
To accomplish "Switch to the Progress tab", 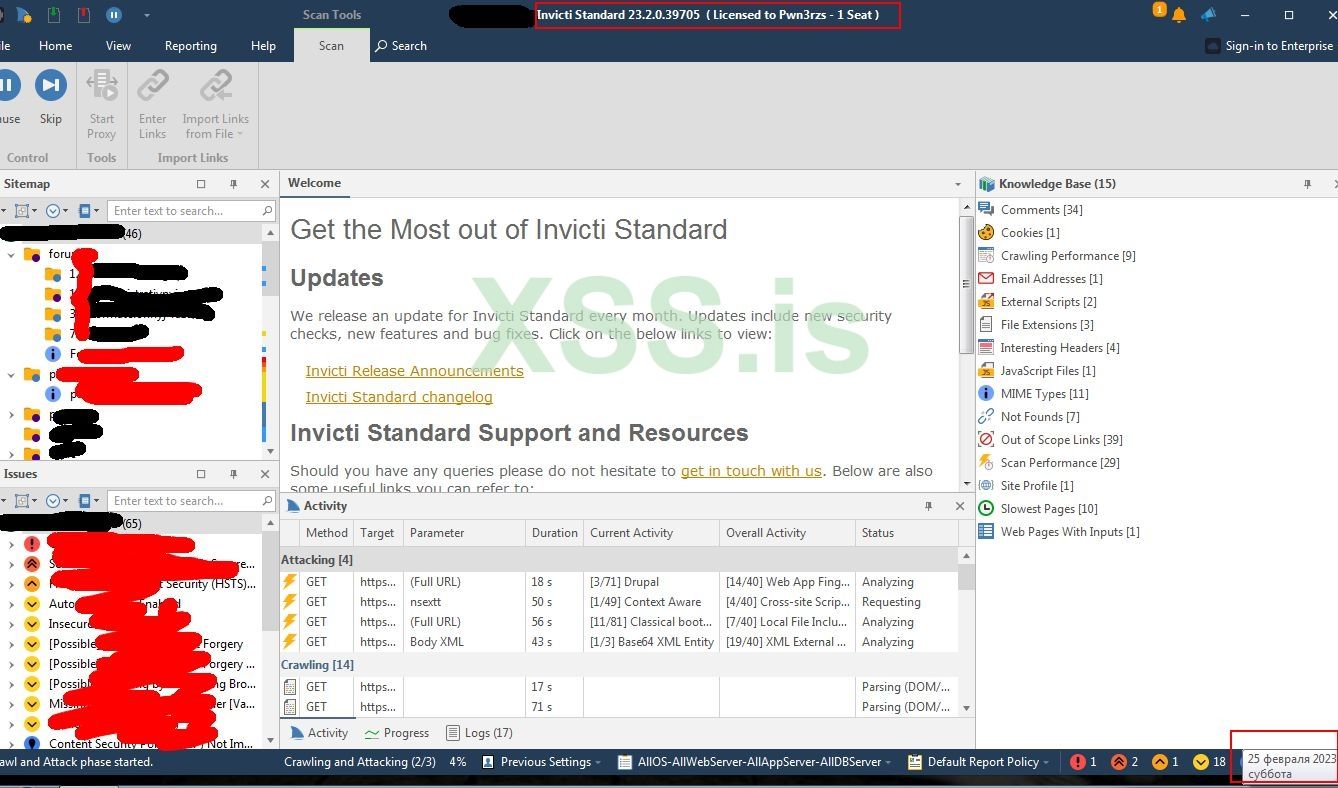I will 397,733.
